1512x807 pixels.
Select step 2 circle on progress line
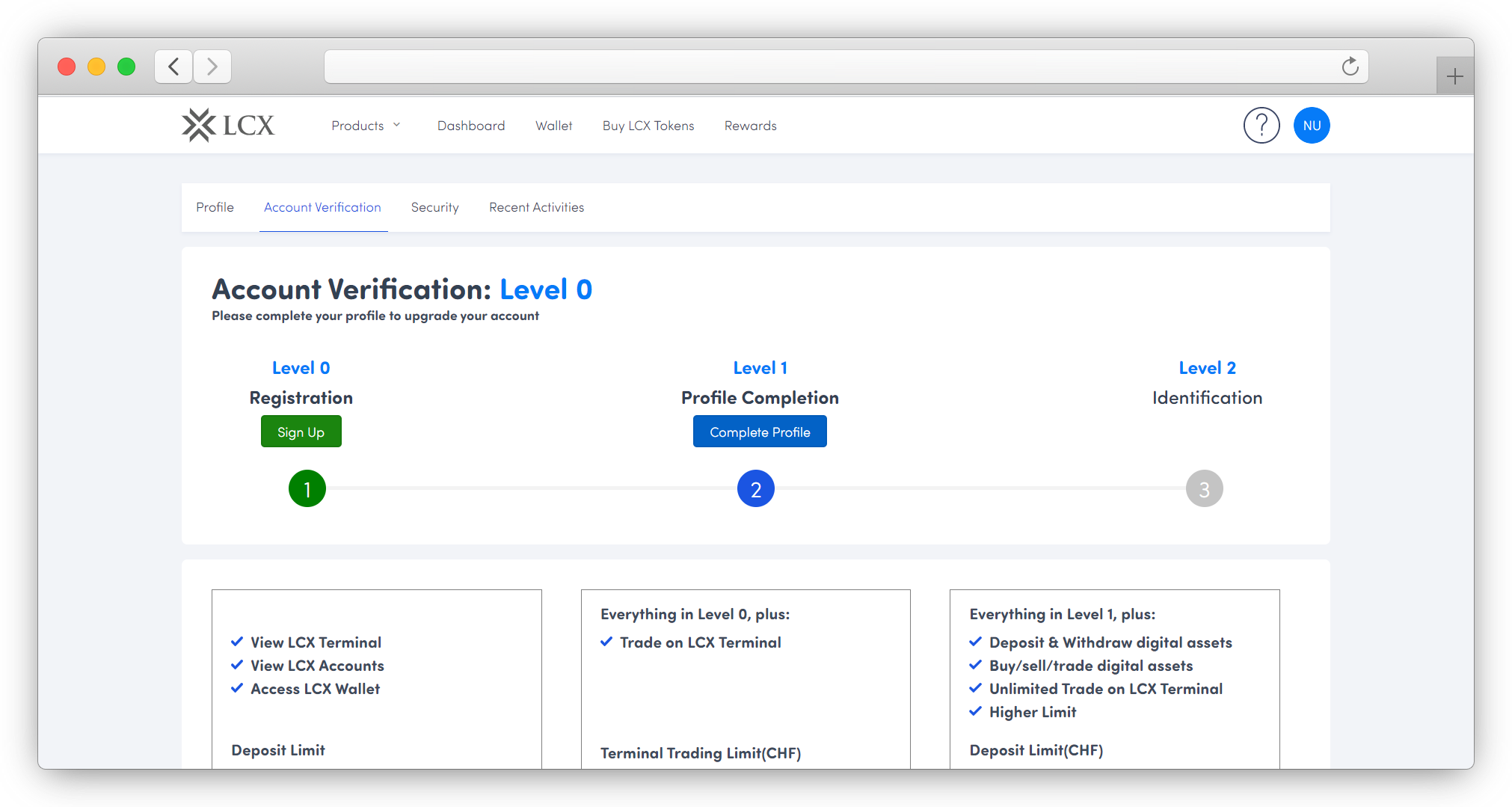point(756,488)
